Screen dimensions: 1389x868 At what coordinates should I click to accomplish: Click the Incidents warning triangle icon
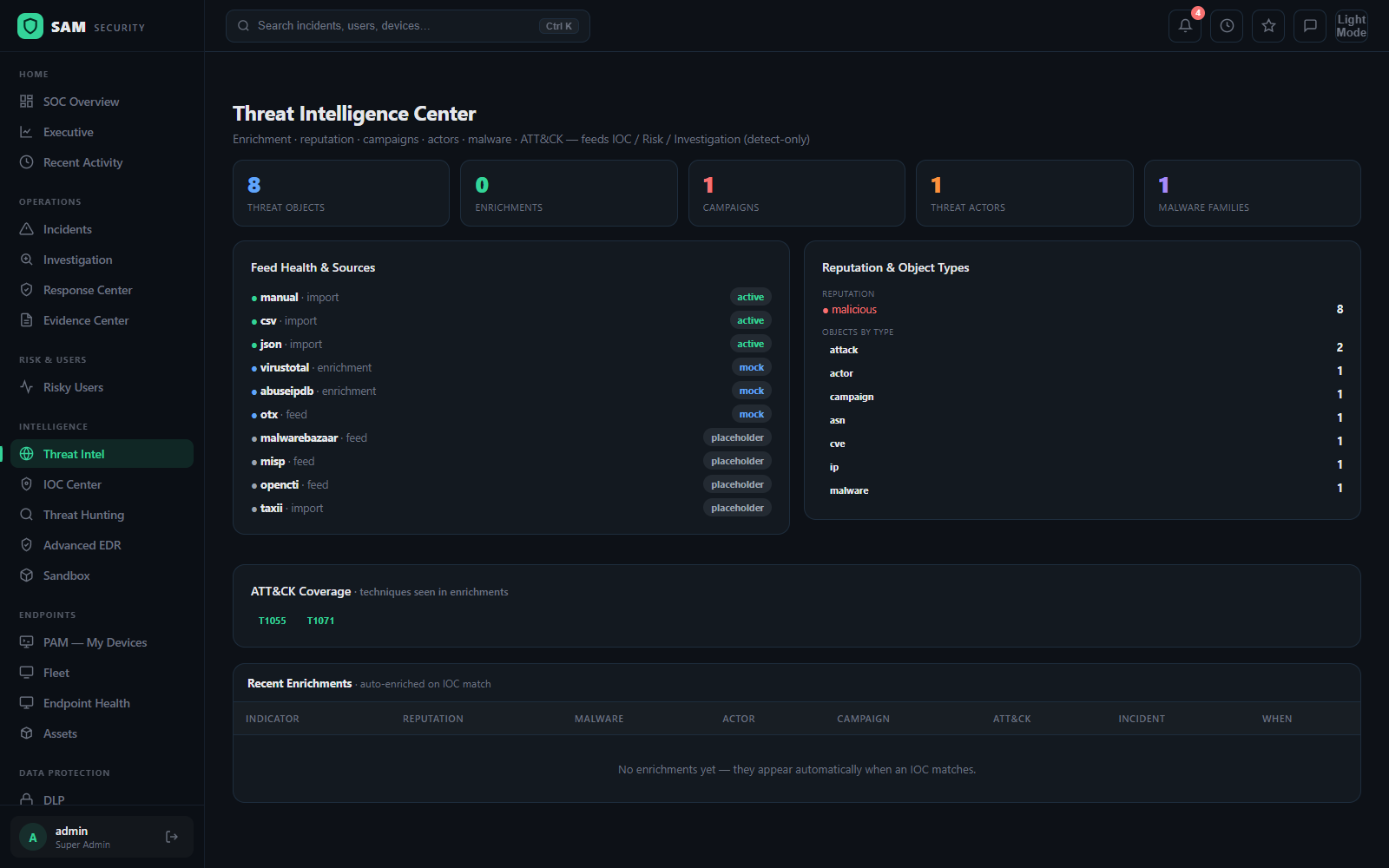(26, 229)
